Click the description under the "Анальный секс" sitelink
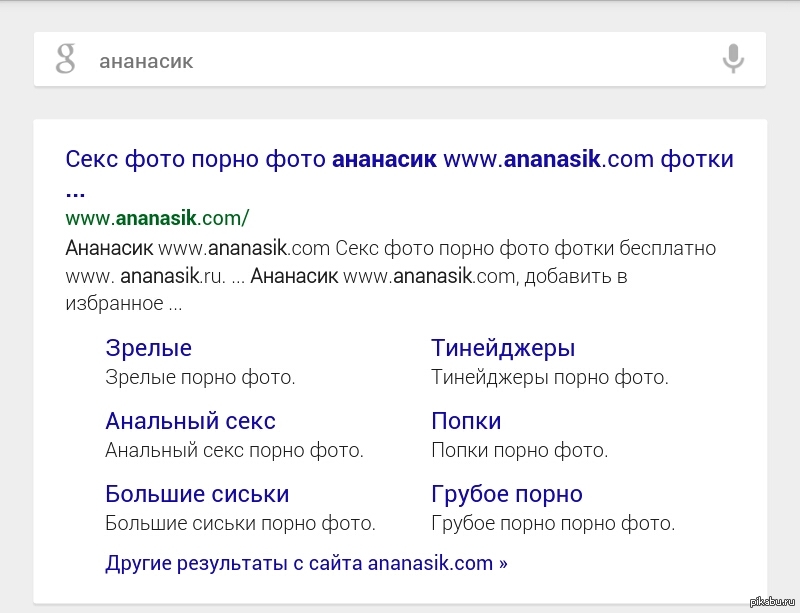 pos(234,451)
